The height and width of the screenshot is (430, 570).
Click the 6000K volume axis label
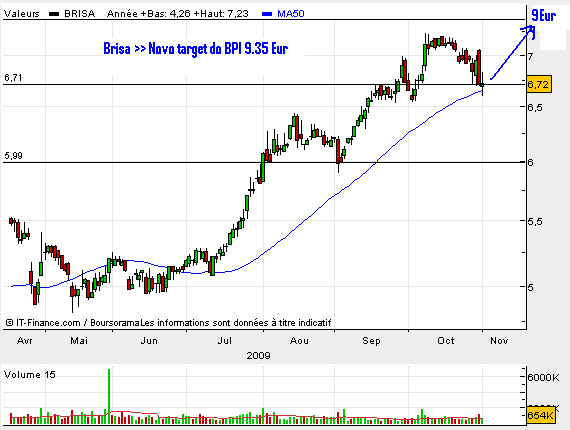pos(543,378)
